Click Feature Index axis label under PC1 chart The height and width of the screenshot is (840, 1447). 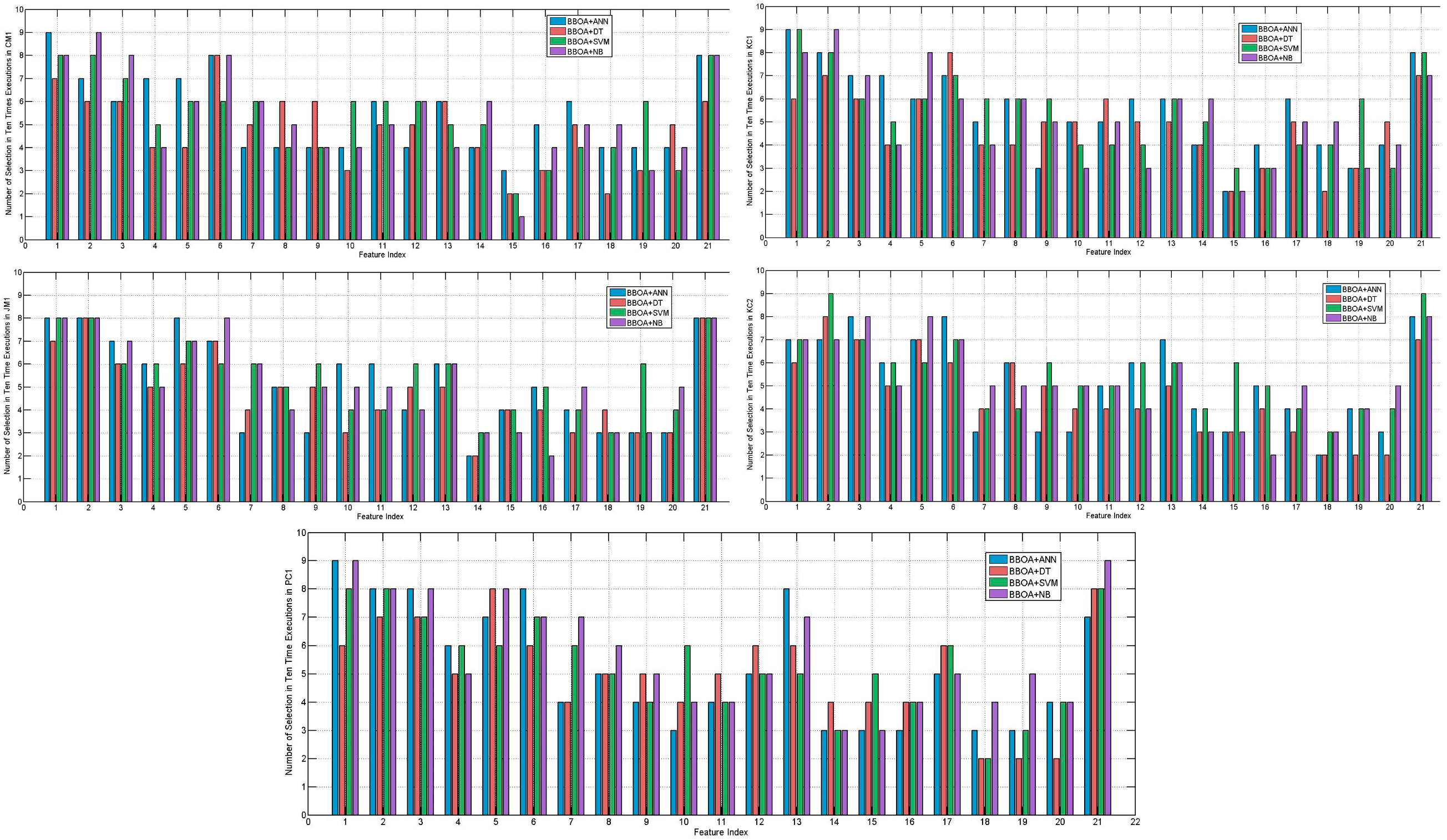click(x=721, y=832)
